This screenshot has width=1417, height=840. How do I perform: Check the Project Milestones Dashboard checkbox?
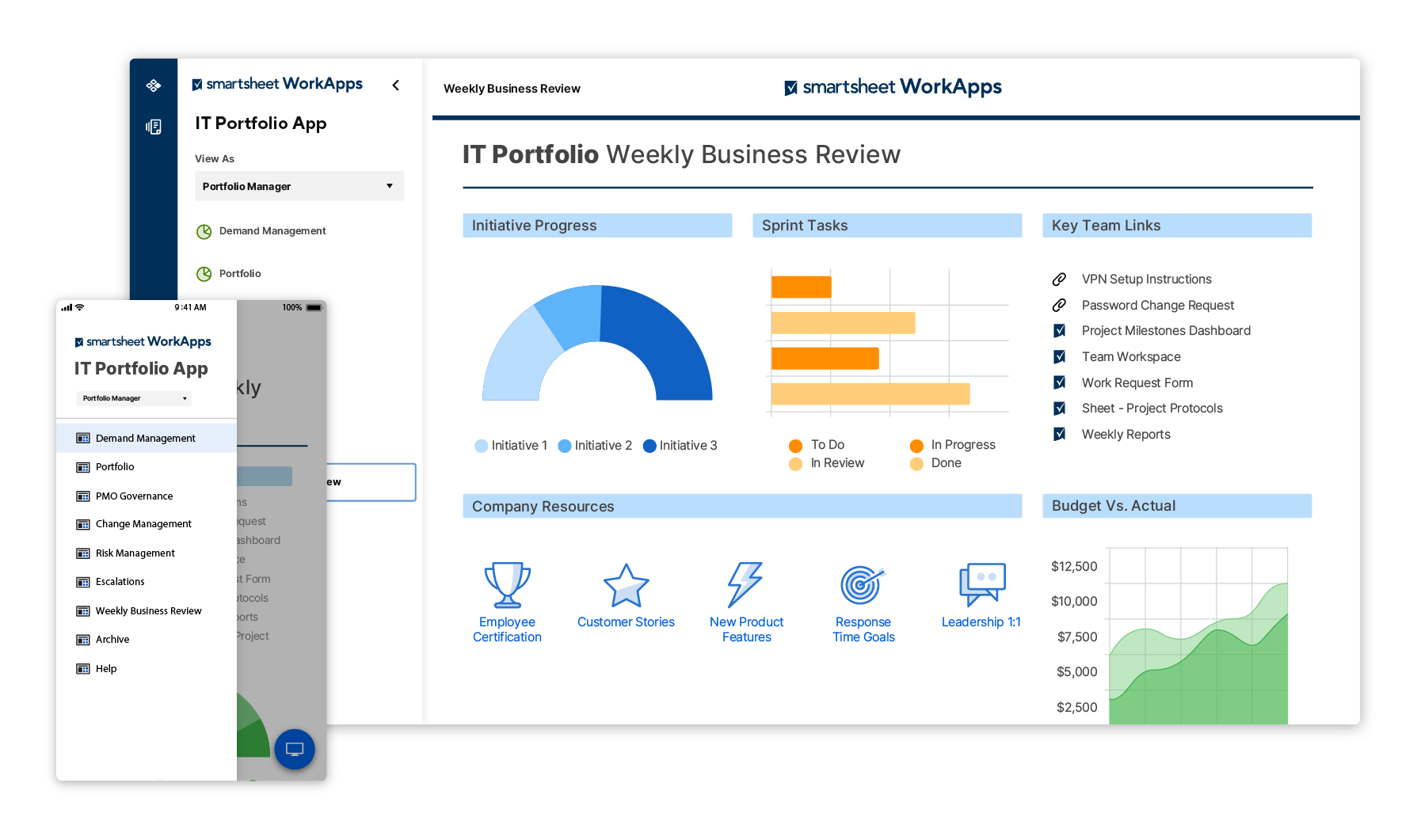pos(1060,330)
